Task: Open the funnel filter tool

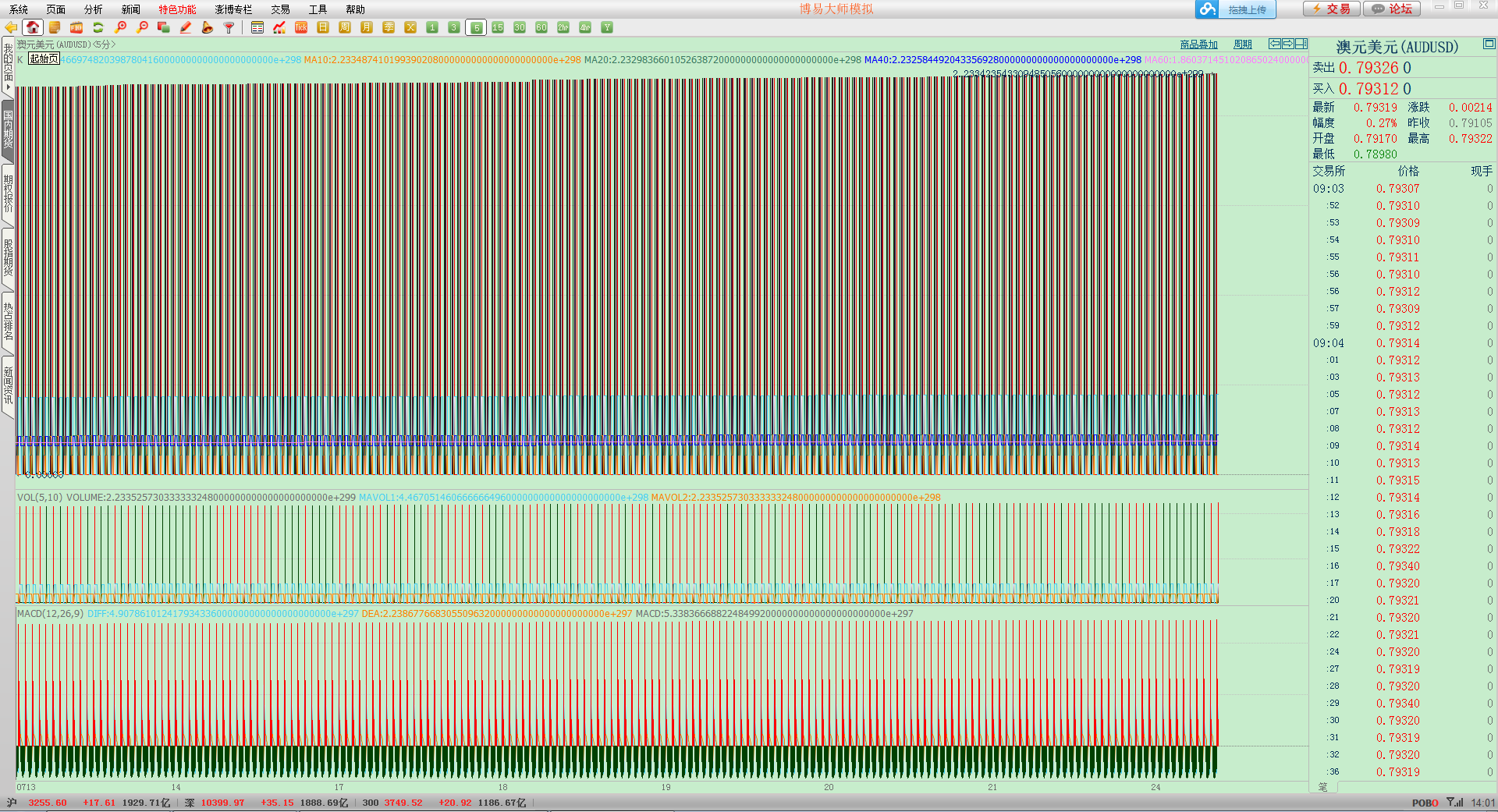Action: tap(229, 27)
